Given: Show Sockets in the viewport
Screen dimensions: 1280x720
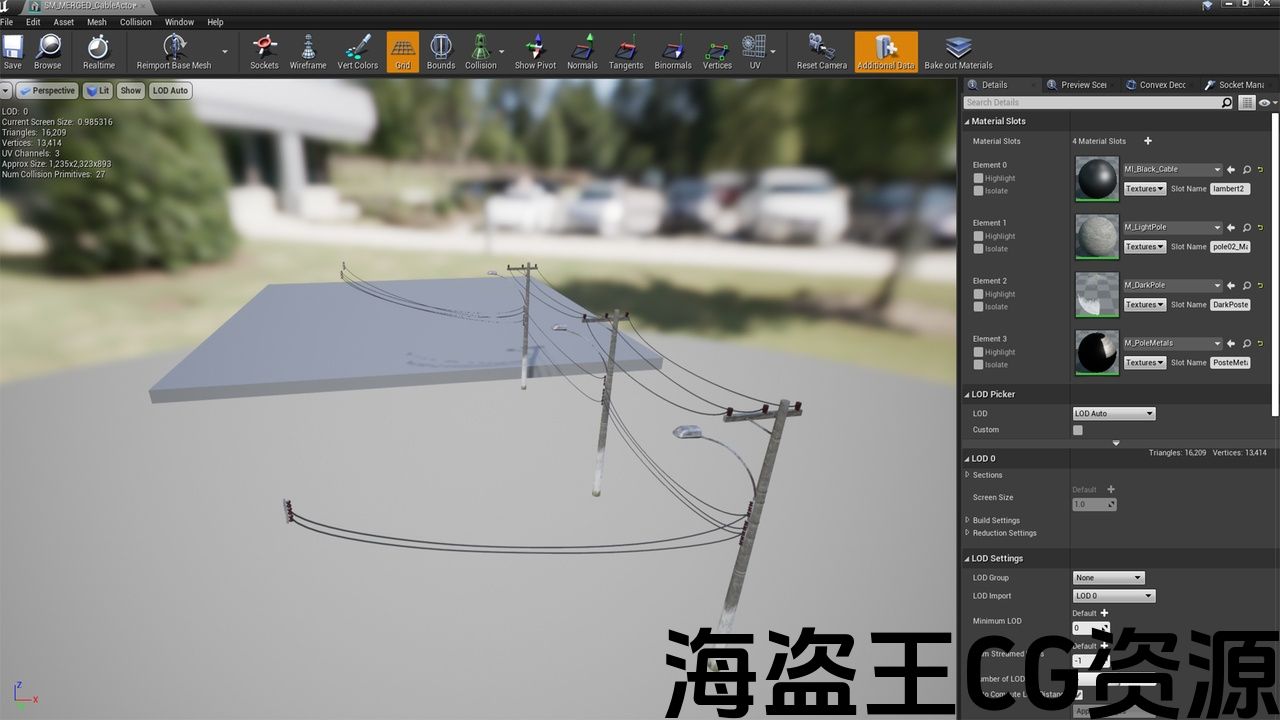Looking at the screenshot, I should click(x=264, y=52).
